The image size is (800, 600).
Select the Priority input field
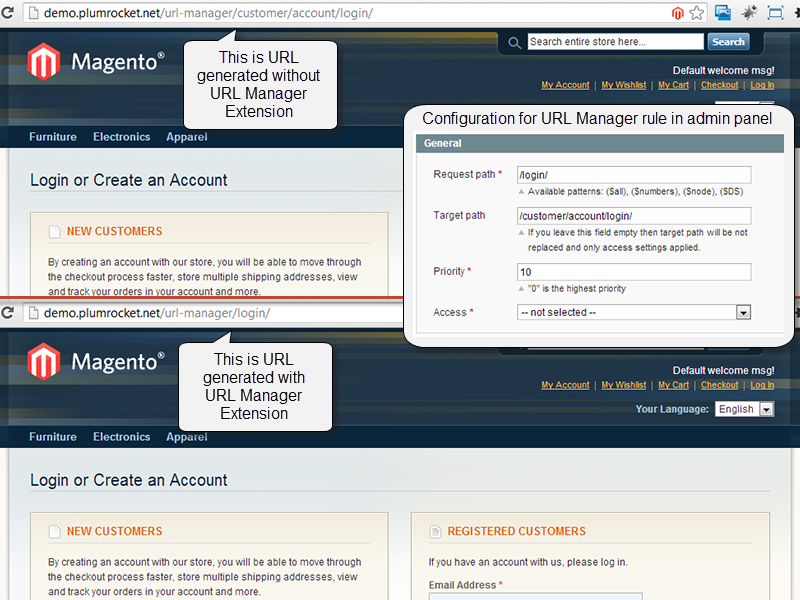(x=634, y=272)
